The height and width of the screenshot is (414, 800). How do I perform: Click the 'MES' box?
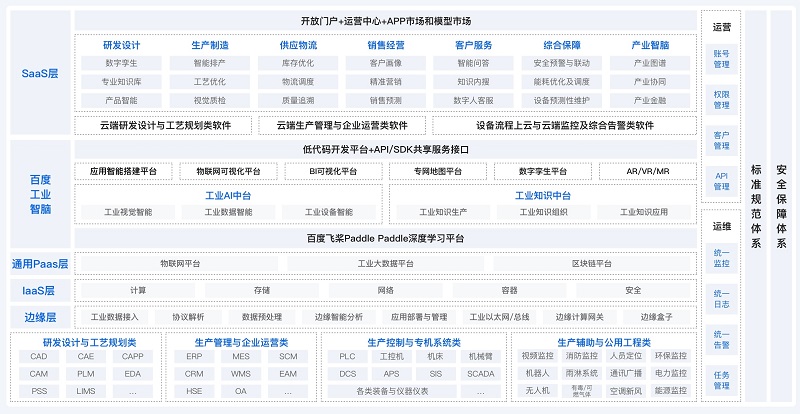tap(241, 357)
